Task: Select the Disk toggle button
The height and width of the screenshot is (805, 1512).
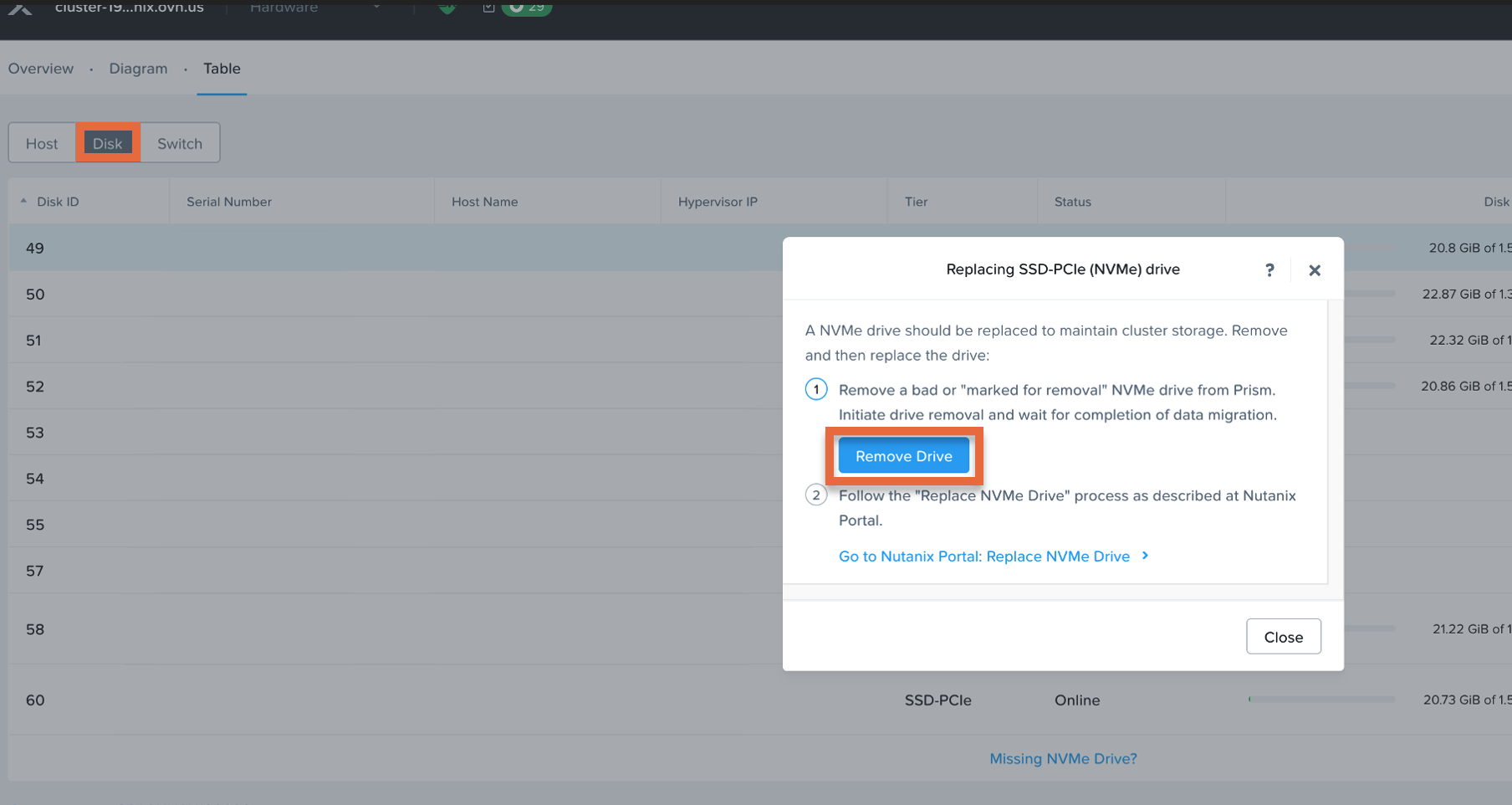Action: pyautogui.click(x=108, y=143)
